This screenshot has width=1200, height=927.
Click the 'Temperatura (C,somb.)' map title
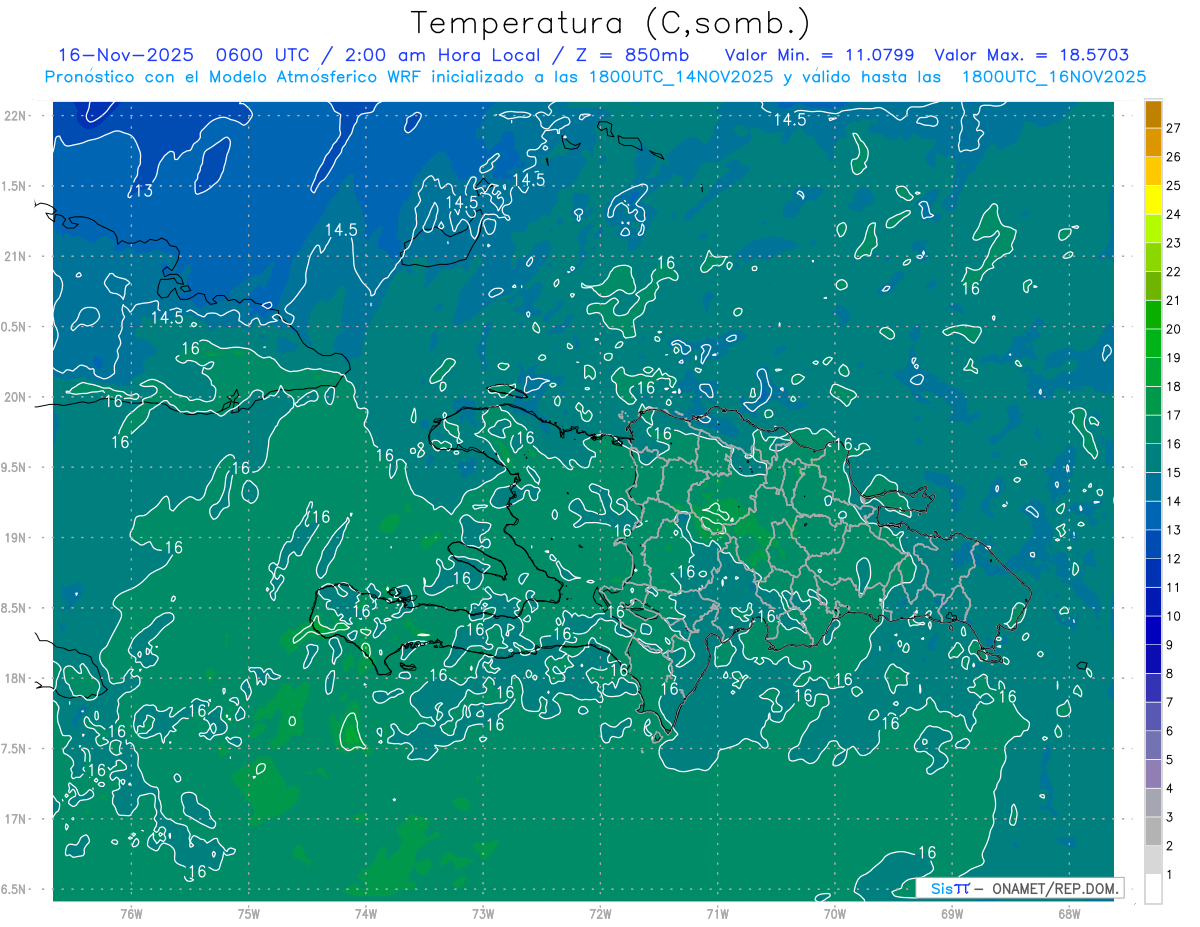pyautogui.click(x=611, y=23)
